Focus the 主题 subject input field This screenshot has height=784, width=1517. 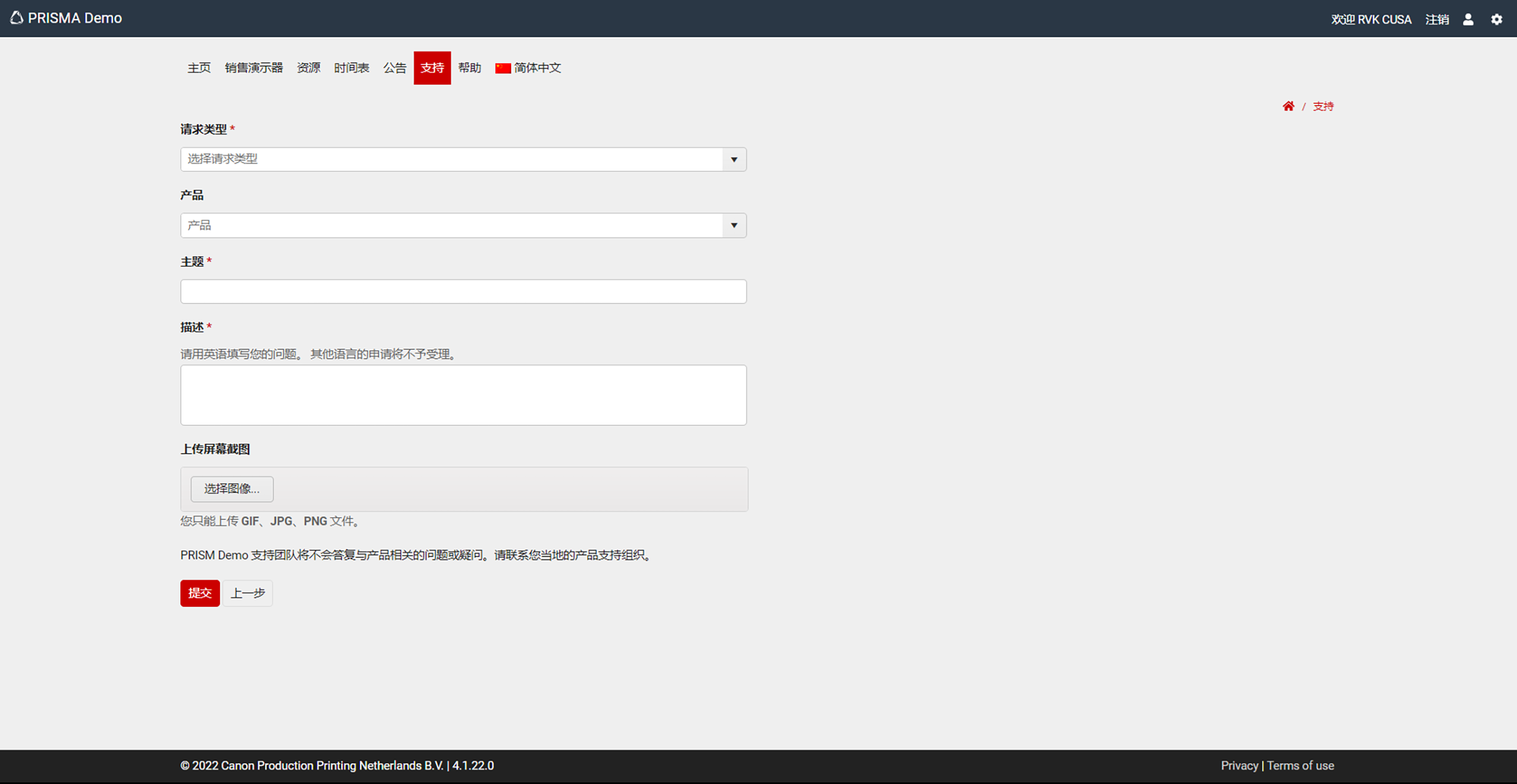(x=463, y=291)
